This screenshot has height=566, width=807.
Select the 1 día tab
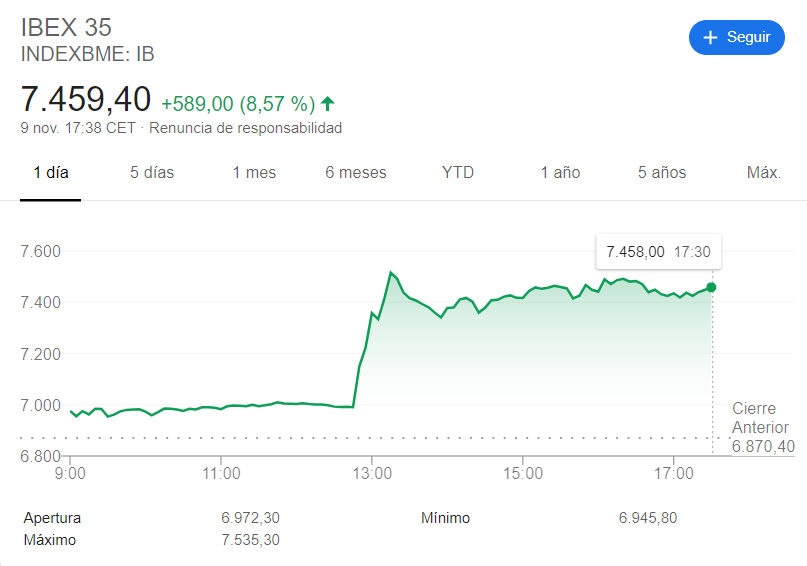51,172
